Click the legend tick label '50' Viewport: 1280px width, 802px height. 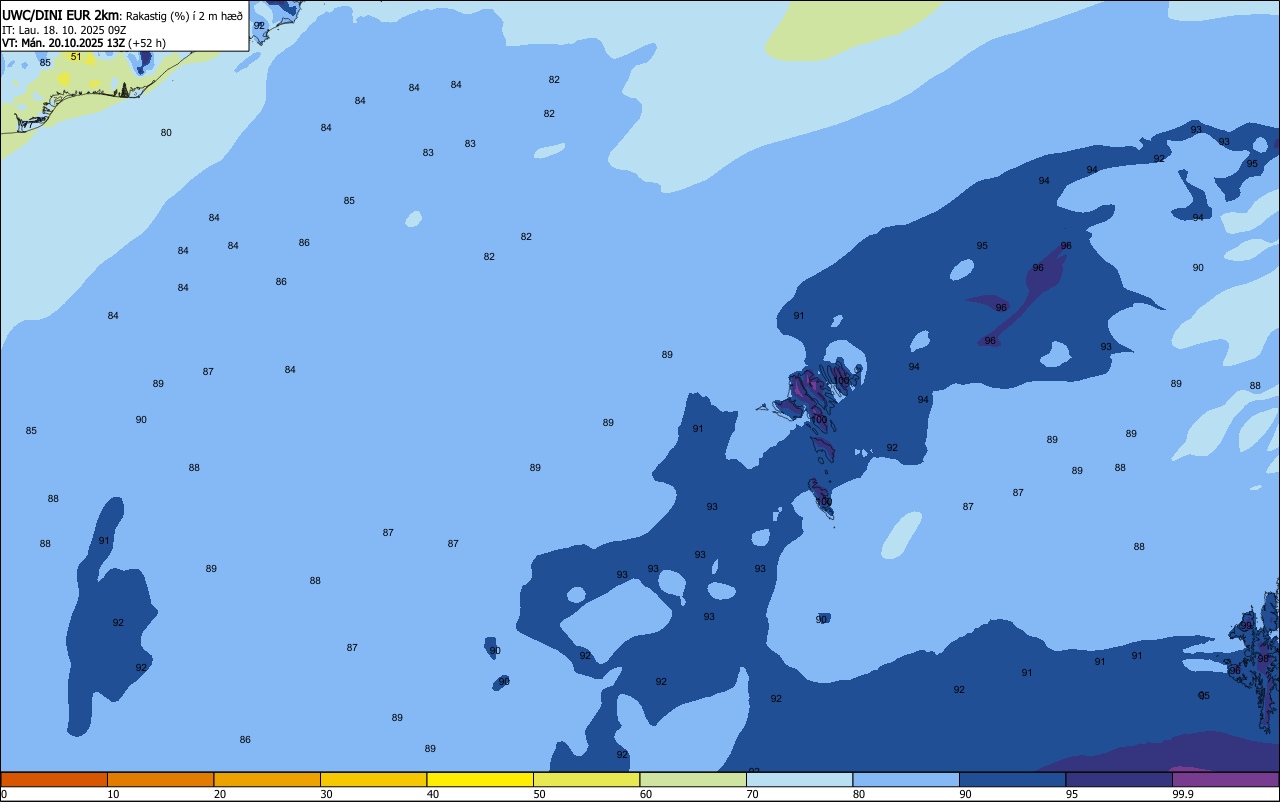click(x=539, y=794)
